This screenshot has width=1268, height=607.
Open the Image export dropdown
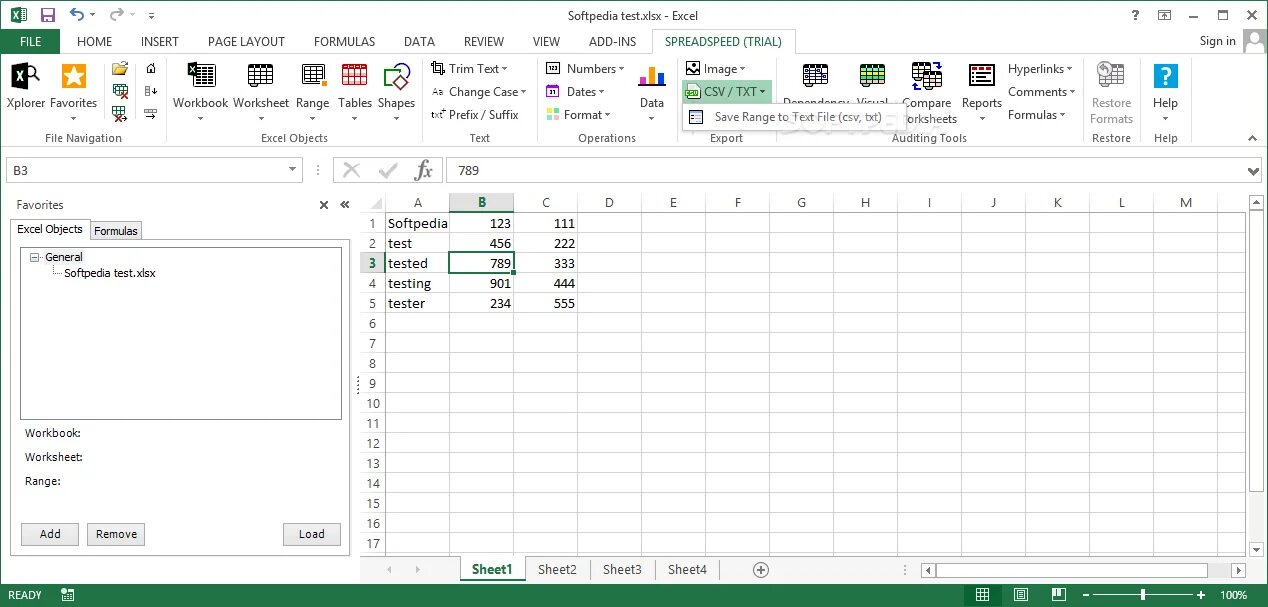716,69
